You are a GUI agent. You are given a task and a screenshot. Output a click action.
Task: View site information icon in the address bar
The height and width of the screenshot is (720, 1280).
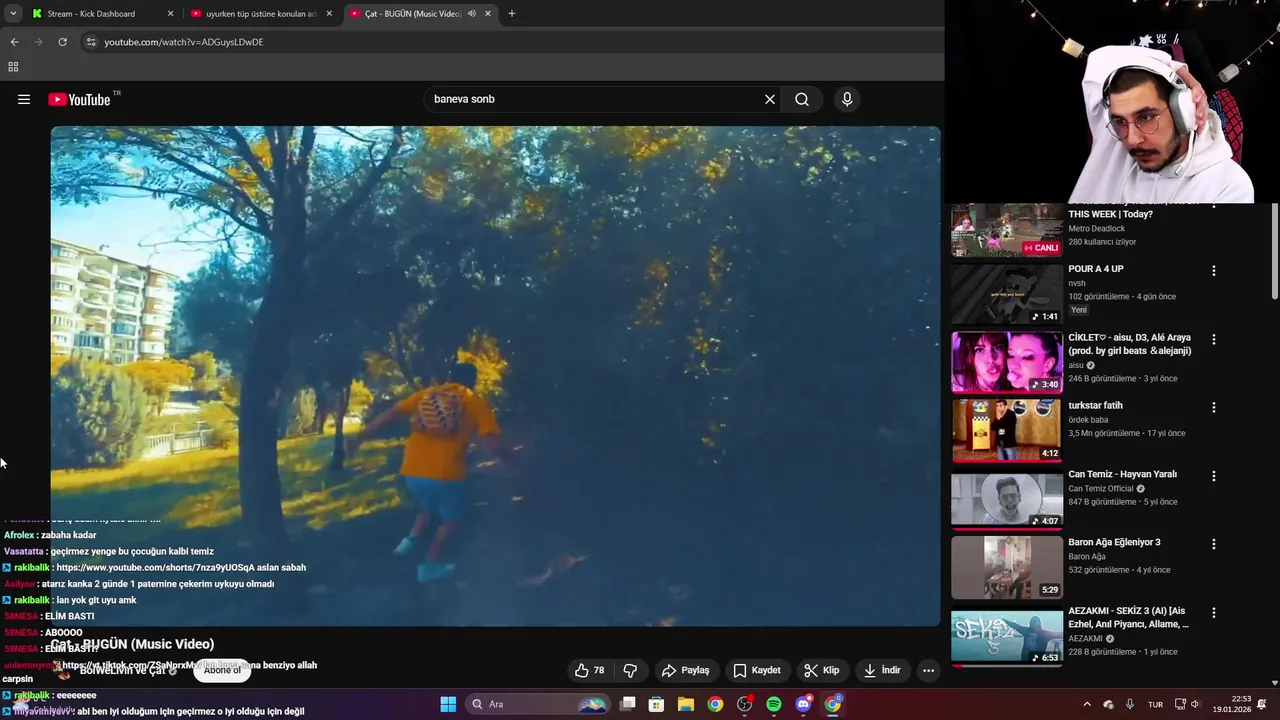click(x=91, y=42)
